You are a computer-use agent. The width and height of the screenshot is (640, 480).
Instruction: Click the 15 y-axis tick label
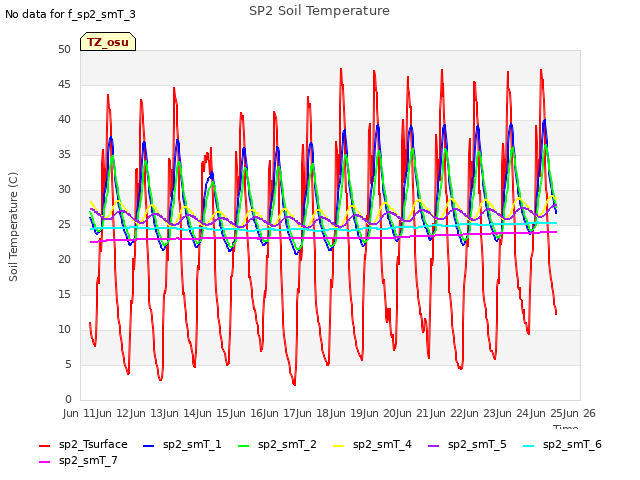tap(64, 295)
